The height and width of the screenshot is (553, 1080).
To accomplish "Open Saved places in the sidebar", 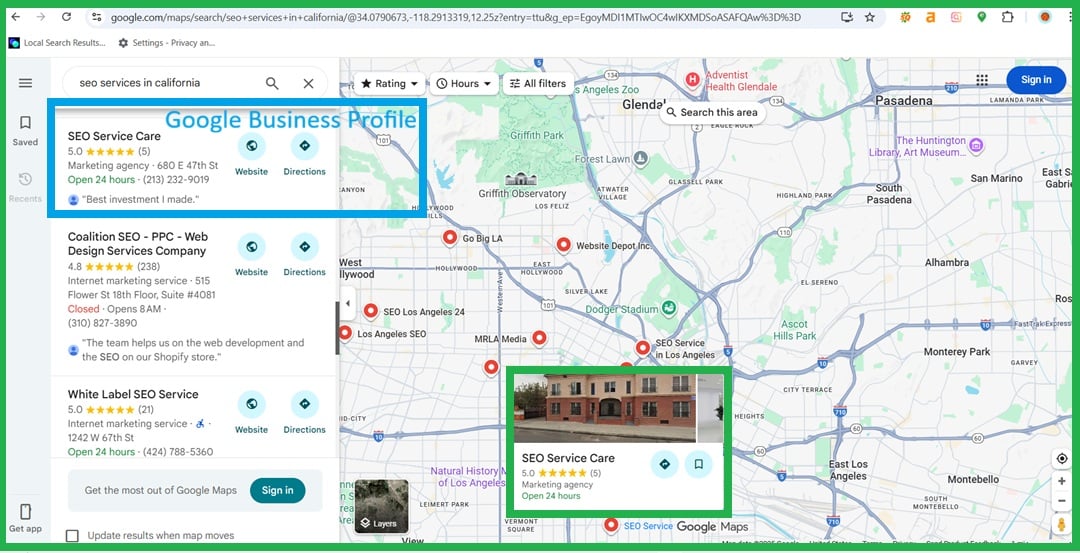I will (25, 130).
